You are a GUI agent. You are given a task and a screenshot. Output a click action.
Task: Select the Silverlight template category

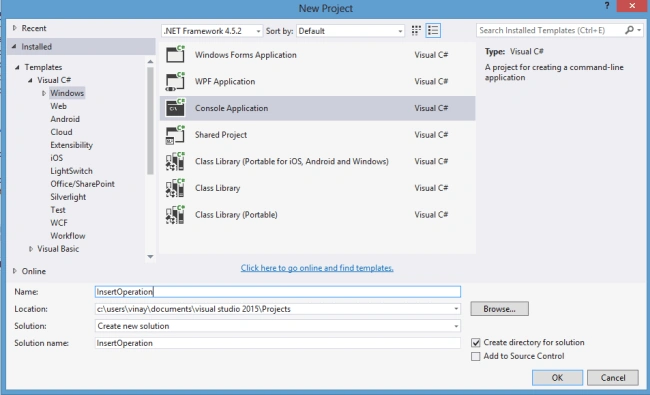(x=68, y=197)
